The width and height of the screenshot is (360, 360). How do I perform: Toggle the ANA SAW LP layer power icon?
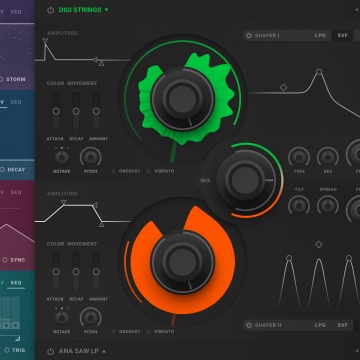pyautogui.click(x=50, y=351)
